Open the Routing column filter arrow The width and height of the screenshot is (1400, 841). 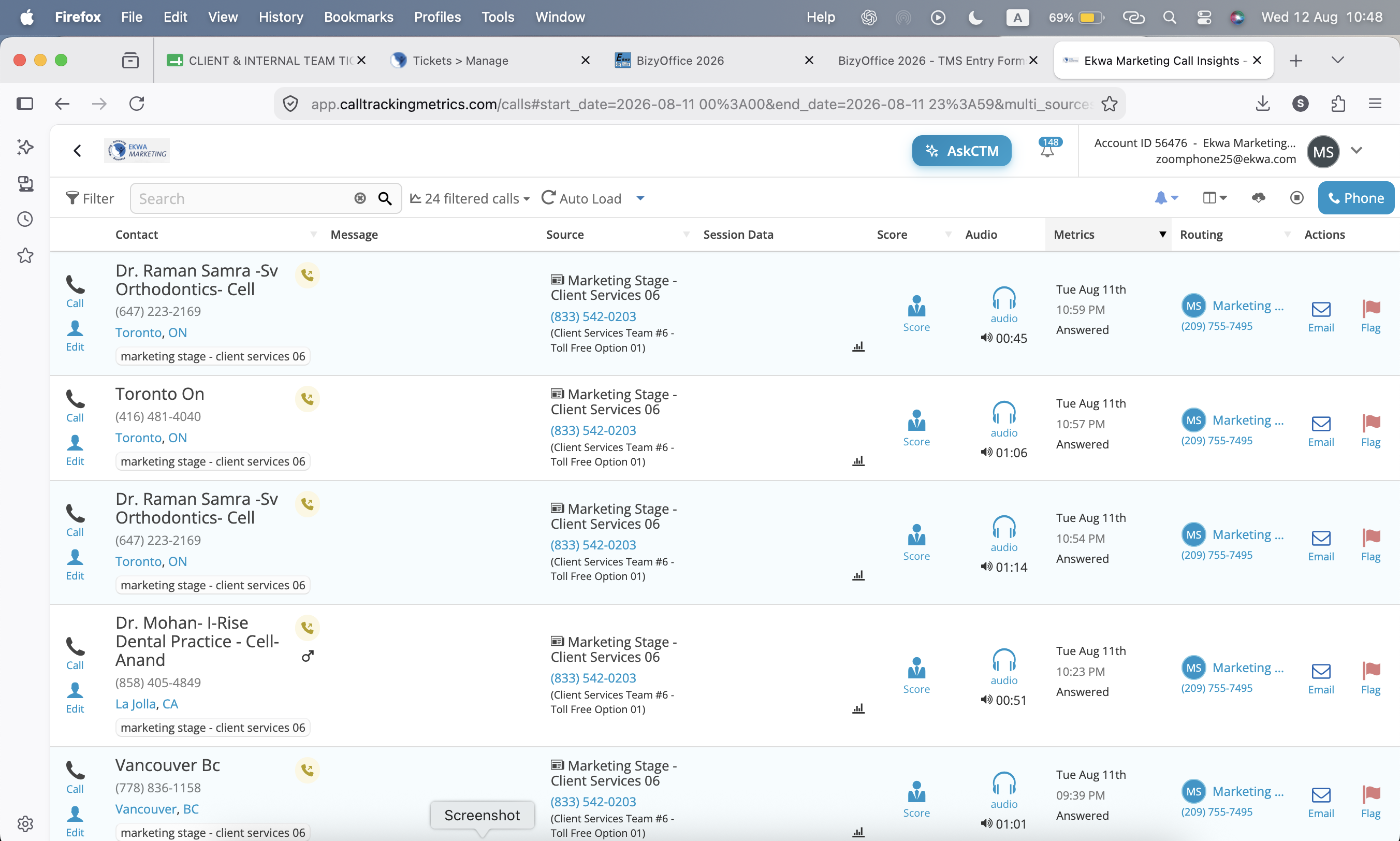click(1287, 235)
